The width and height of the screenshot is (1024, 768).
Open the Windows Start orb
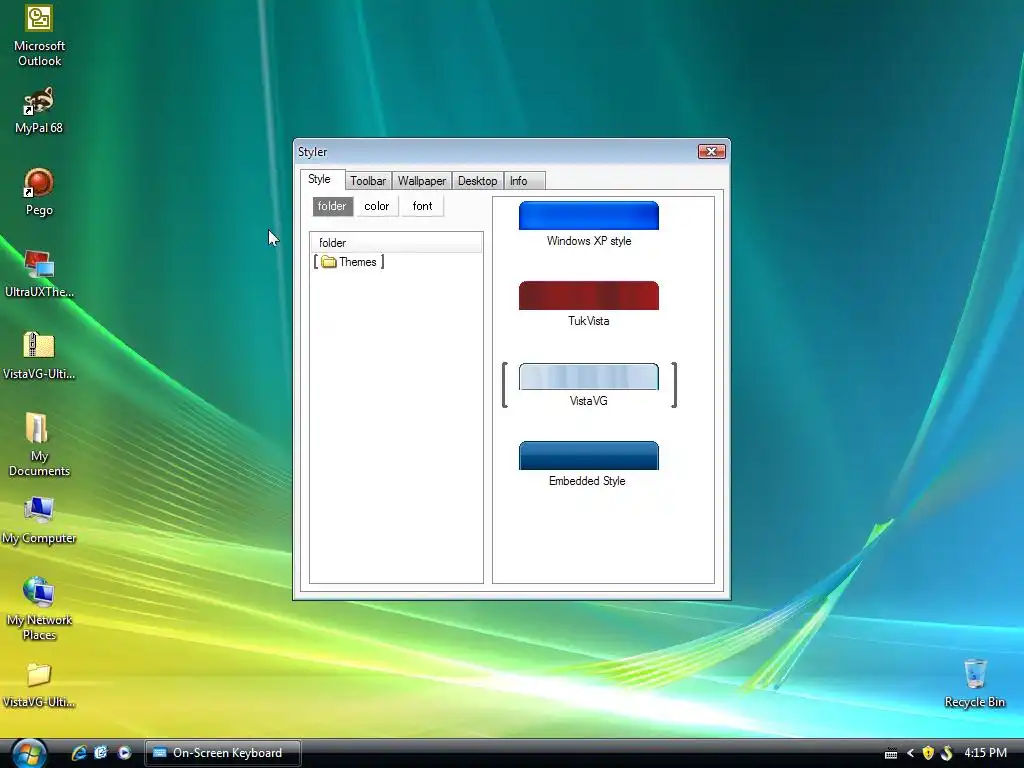[29, 753]
